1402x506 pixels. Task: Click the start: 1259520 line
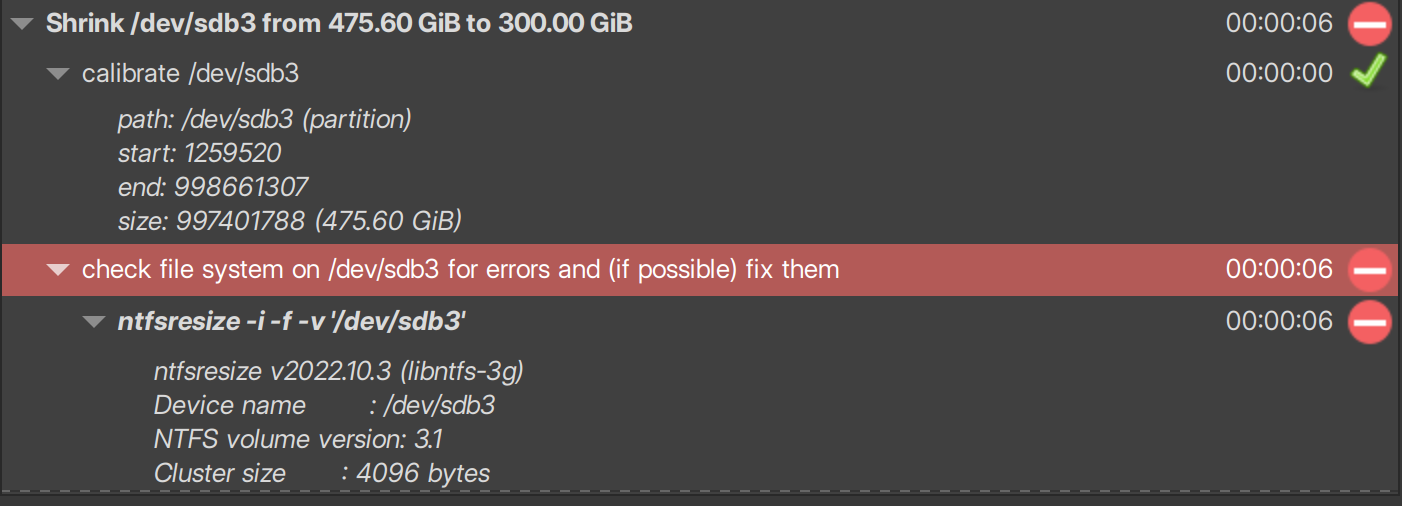[x=200, y=153]
